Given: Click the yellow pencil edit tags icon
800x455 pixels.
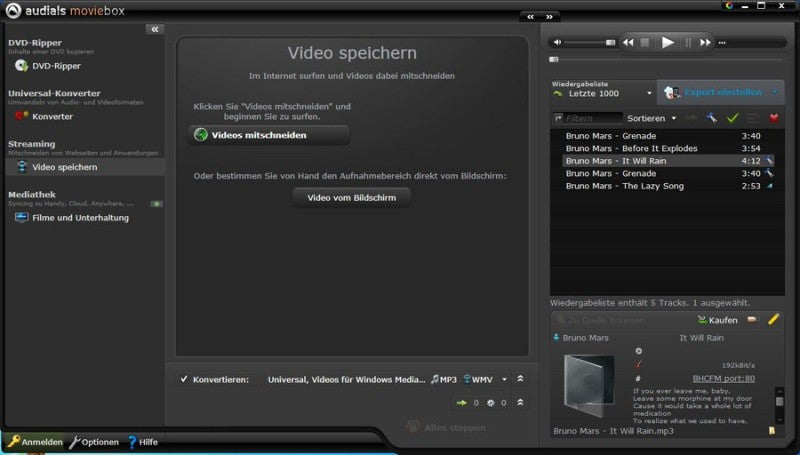Looking at the screenshot, I should point(773,319).
